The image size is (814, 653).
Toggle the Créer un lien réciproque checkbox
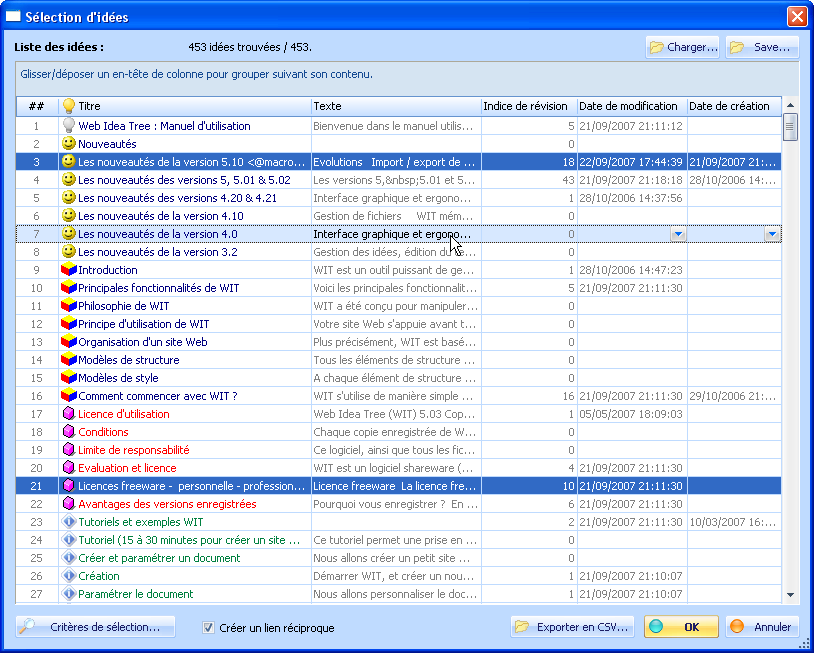[209, 628]
